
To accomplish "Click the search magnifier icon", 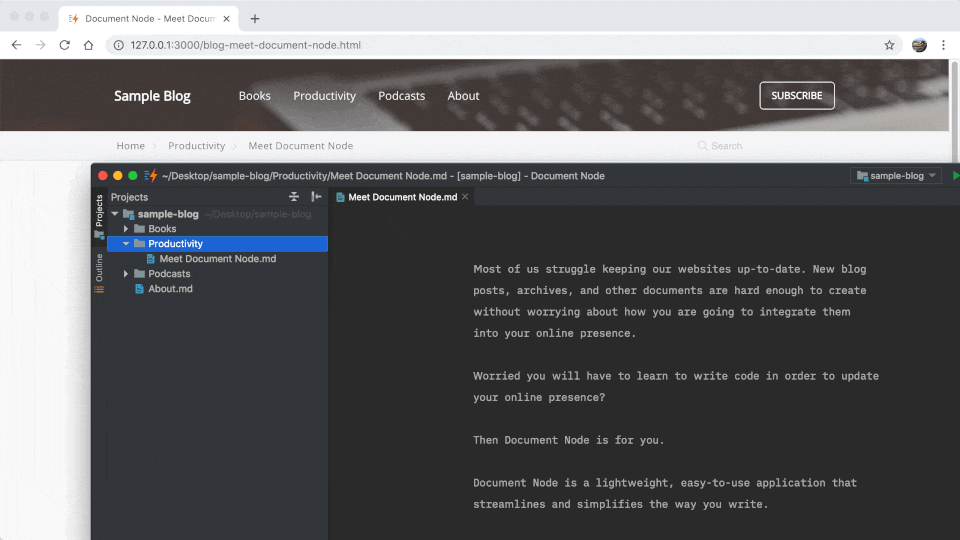I will [x=702, y=146].
